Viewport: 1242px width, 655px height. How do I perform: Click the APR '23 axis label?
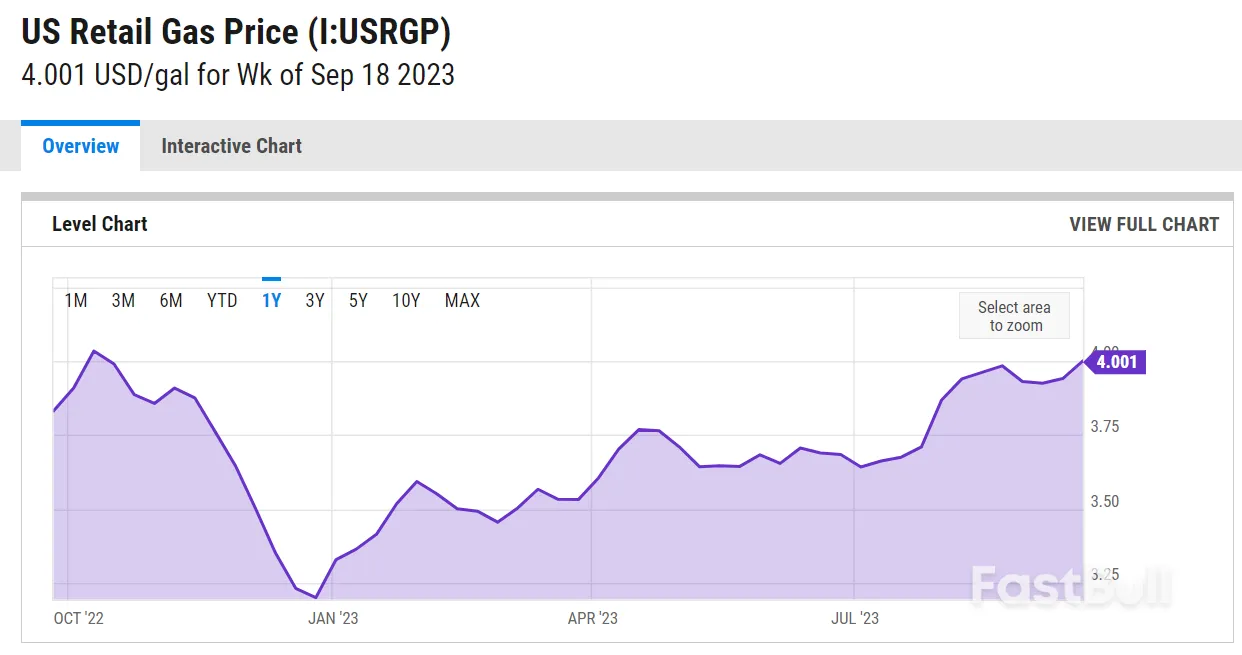coord(593,618)
